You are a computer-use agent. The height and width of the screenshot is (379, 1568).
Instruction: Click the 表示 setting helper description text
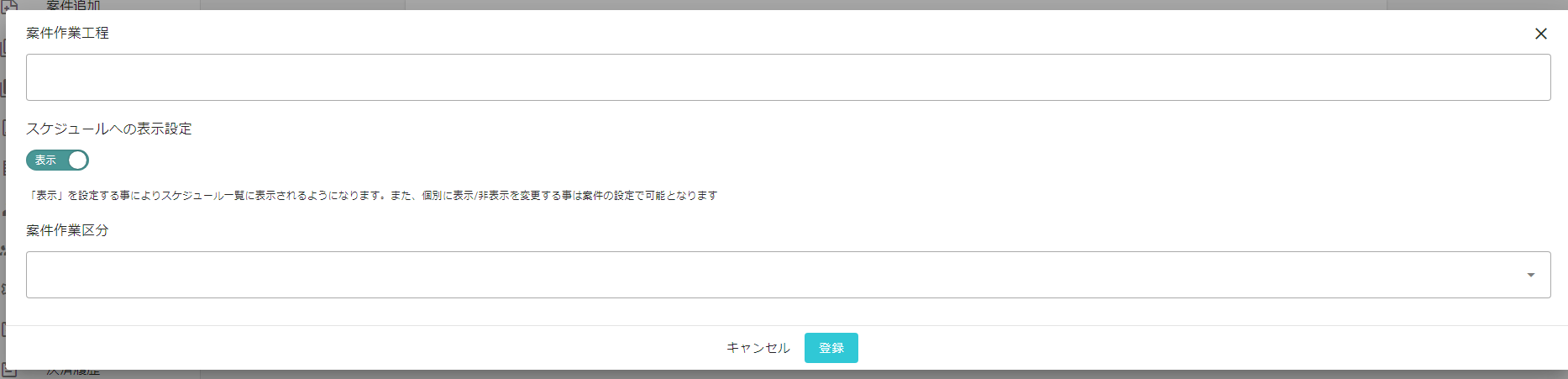(372, 195)
